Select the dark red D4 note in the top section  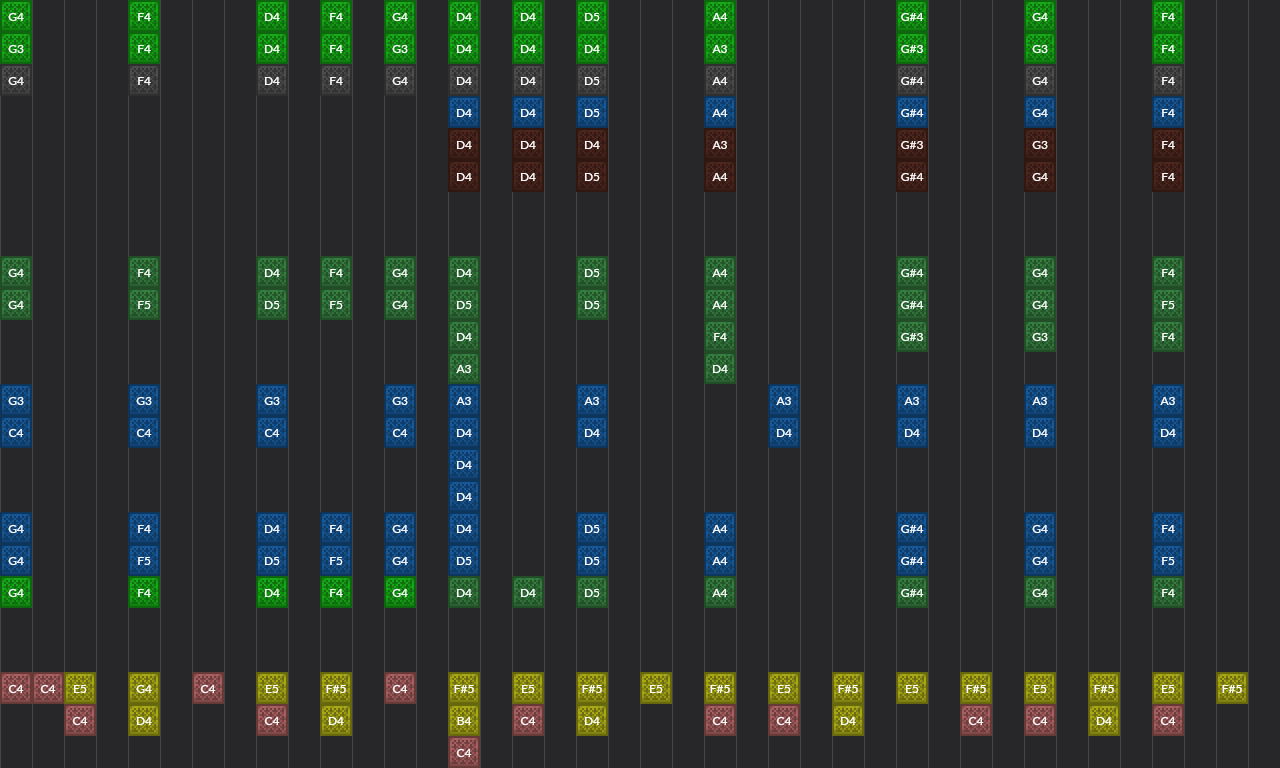(464, 145)
